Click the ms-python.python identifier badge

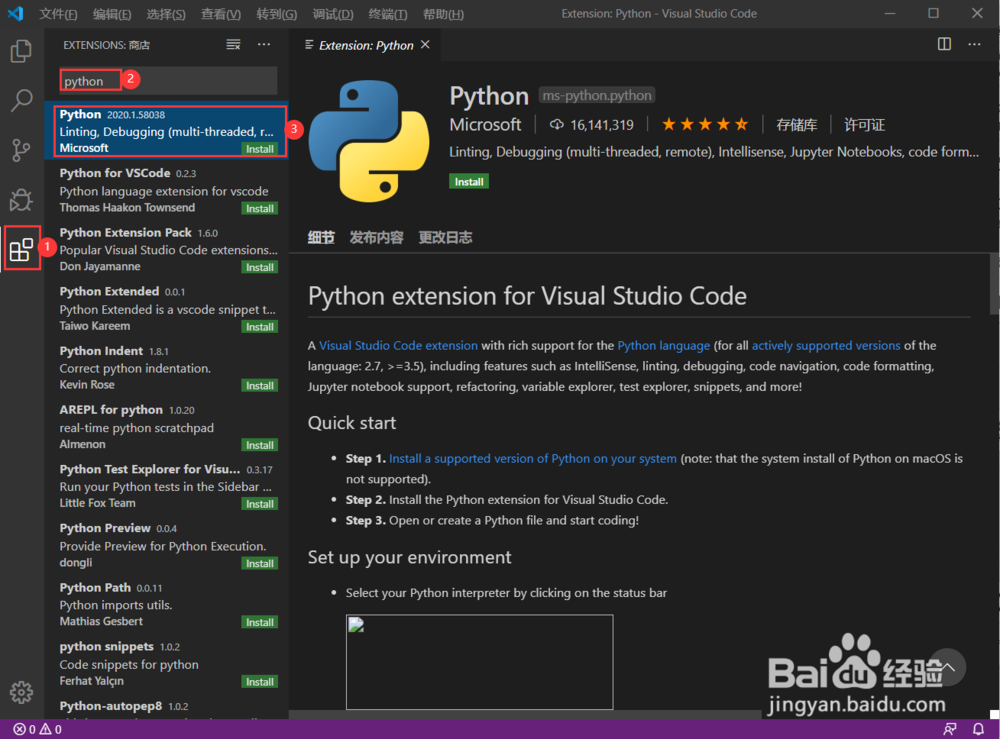(x=597, y=96)
